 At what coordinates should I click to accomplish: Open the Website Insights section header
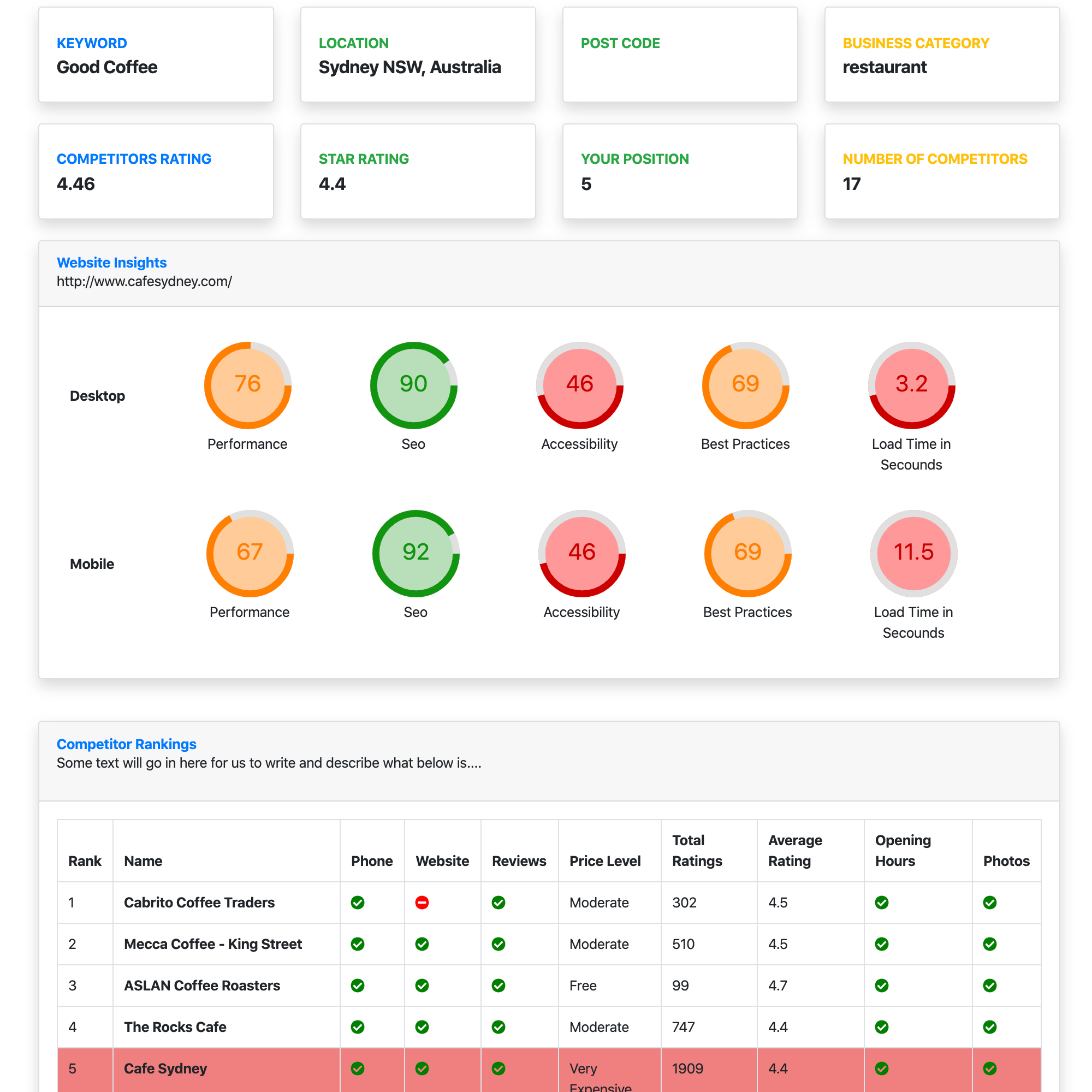pos(111,262)
